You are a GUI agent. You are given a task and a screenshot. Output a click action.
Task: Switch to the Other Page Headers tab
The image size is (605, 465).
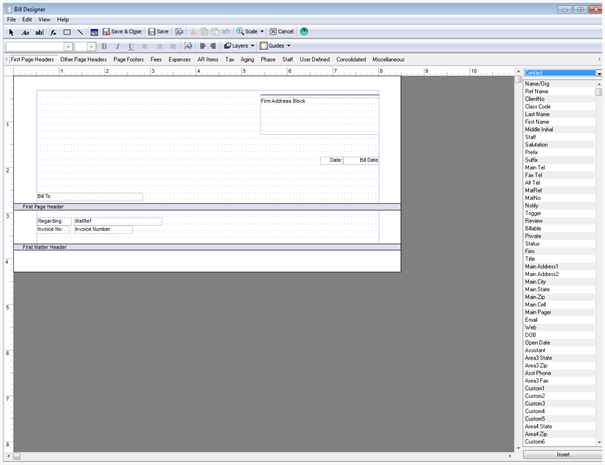tap(83, 59)
